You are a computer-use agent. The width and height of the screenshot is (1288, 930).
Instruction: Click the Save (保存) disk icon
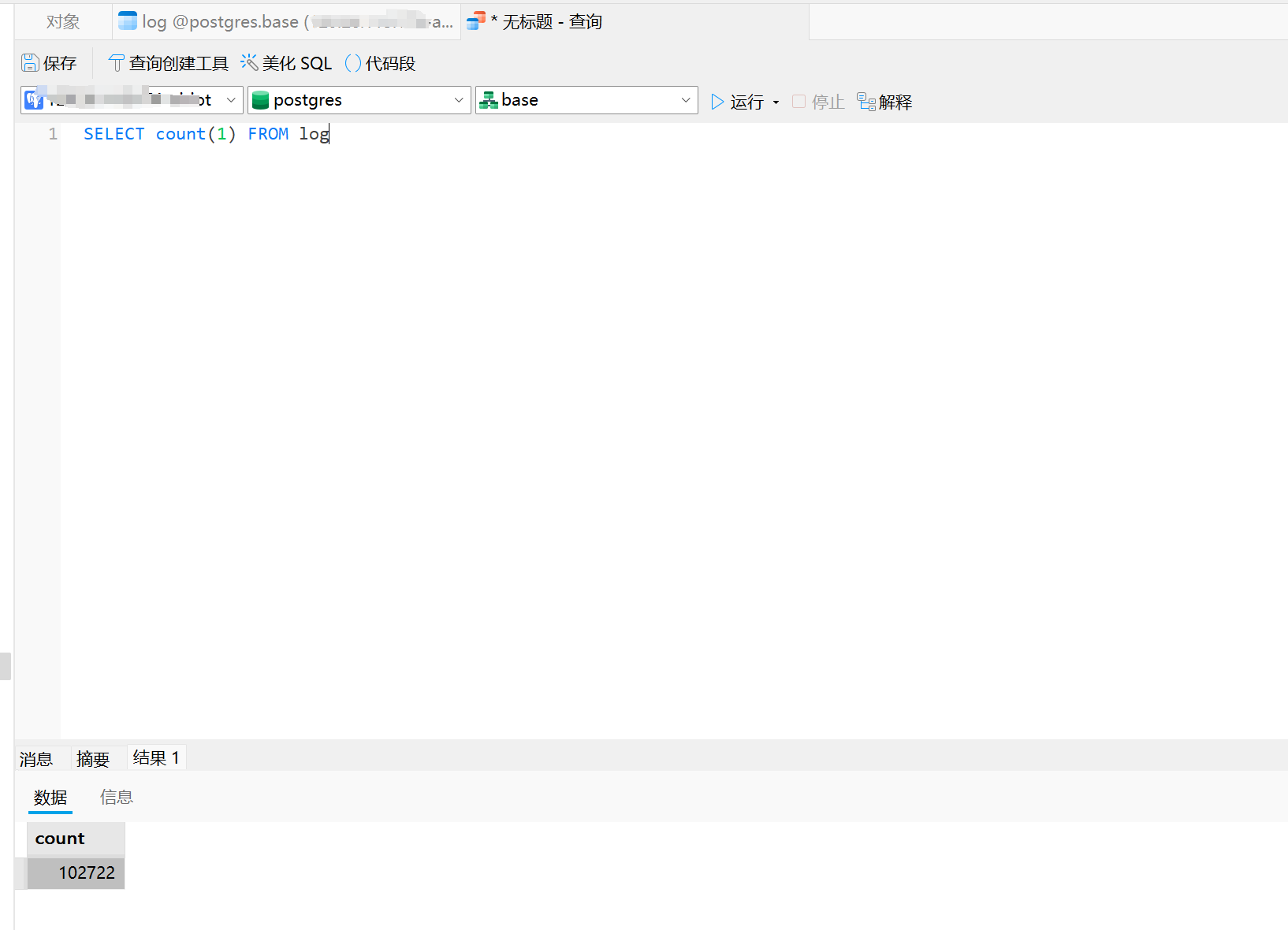pyautogui.click(x=30, y=63)
